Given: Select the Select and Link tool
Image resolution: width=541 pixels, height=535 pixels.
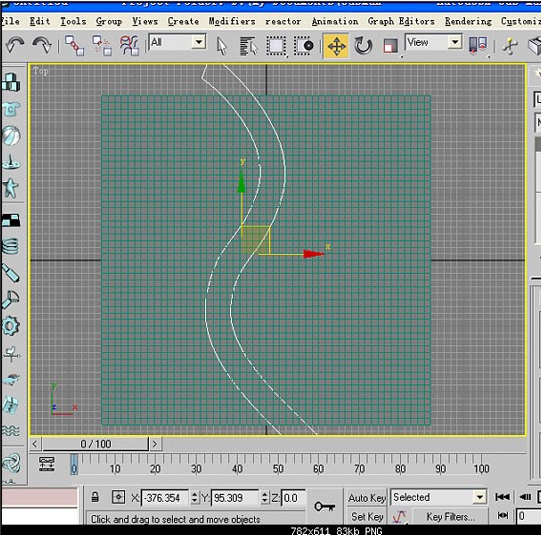Looking at the screenshot, I should [x=74, y=46].
